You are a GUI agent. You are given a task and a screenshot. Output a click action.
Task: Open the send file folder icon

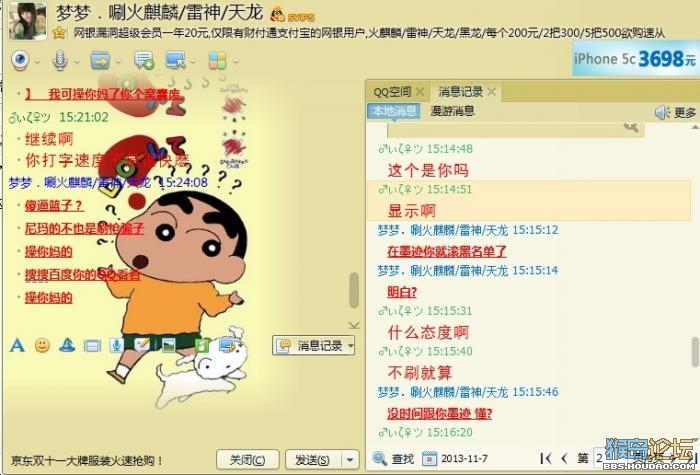click(100, 61)
